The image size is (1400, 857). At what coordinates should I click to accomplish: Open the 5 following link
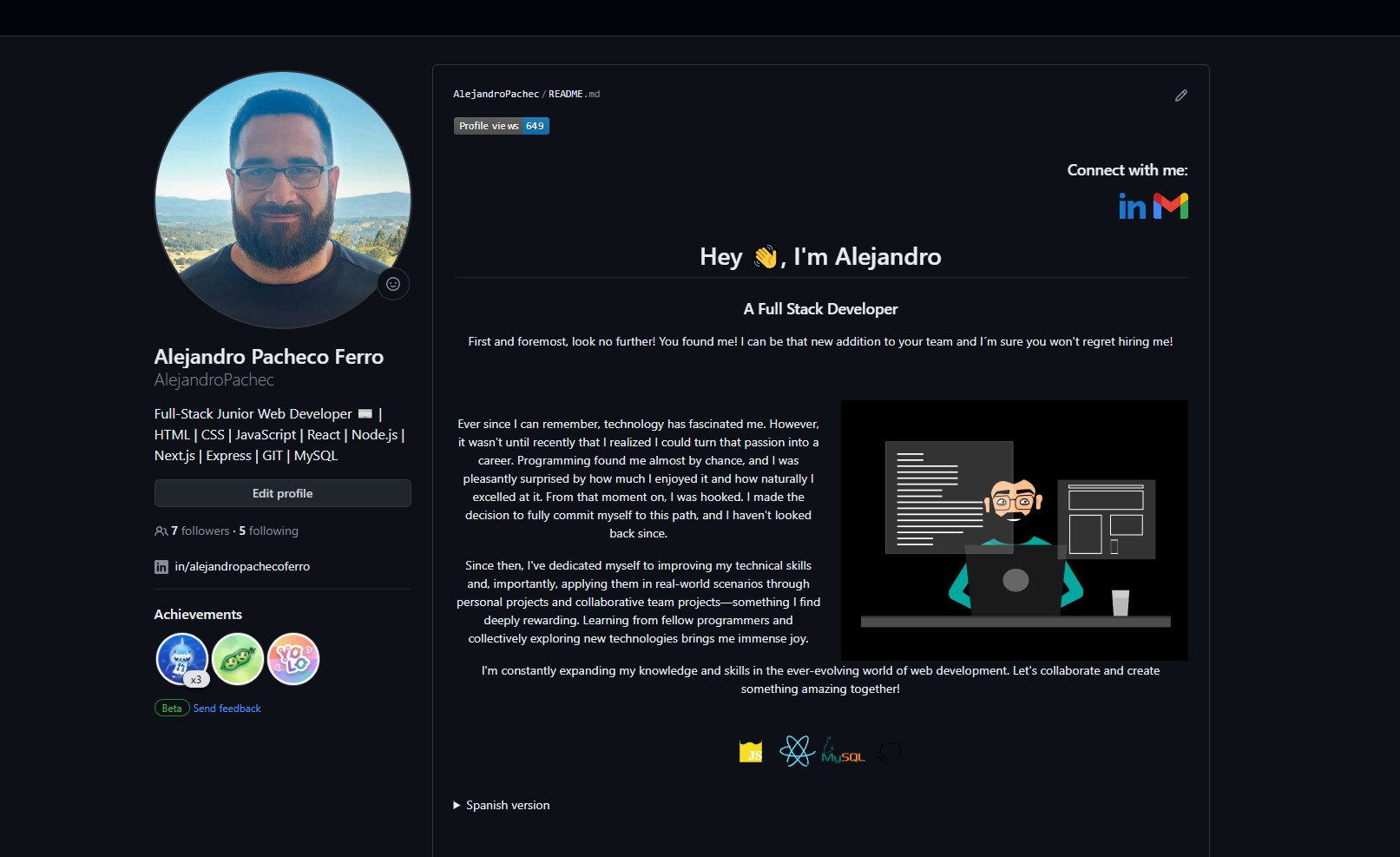click(x=268, y=531)
